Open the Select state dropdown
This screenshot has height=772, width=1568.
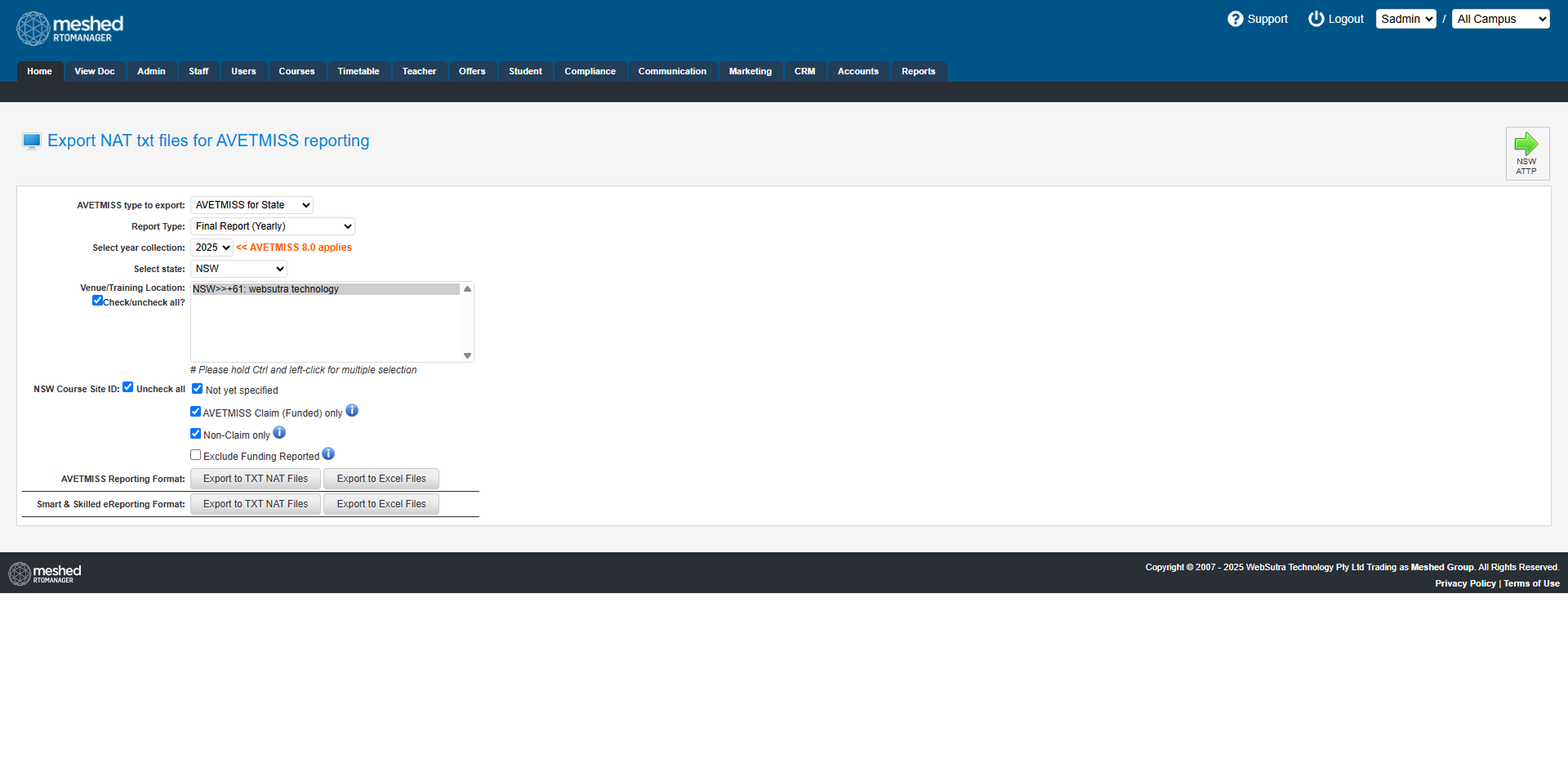pos(238,268)
